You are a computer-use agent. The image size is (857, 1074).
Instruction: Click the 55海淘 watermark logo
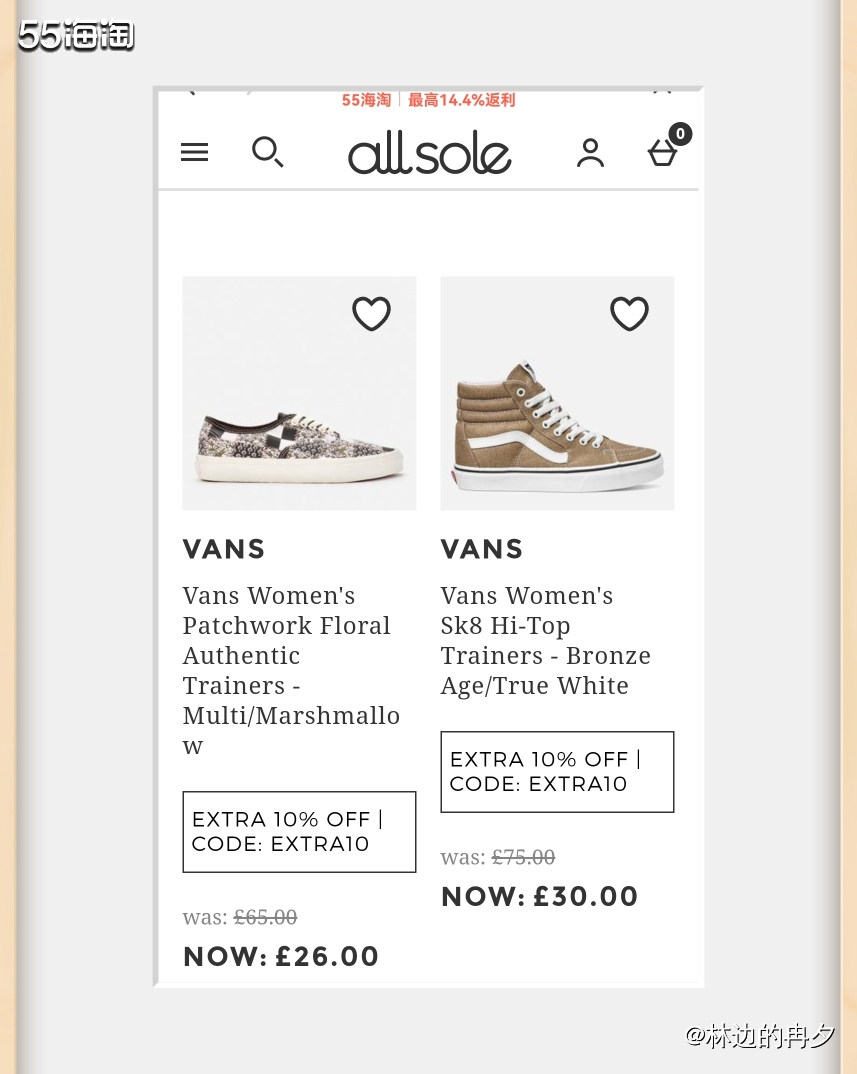click(76, 35)
